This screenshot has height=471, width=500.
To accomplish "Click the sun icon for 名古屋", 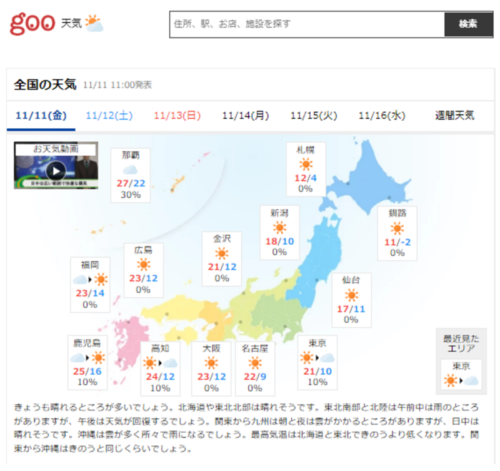I will [x=255, y=363].
